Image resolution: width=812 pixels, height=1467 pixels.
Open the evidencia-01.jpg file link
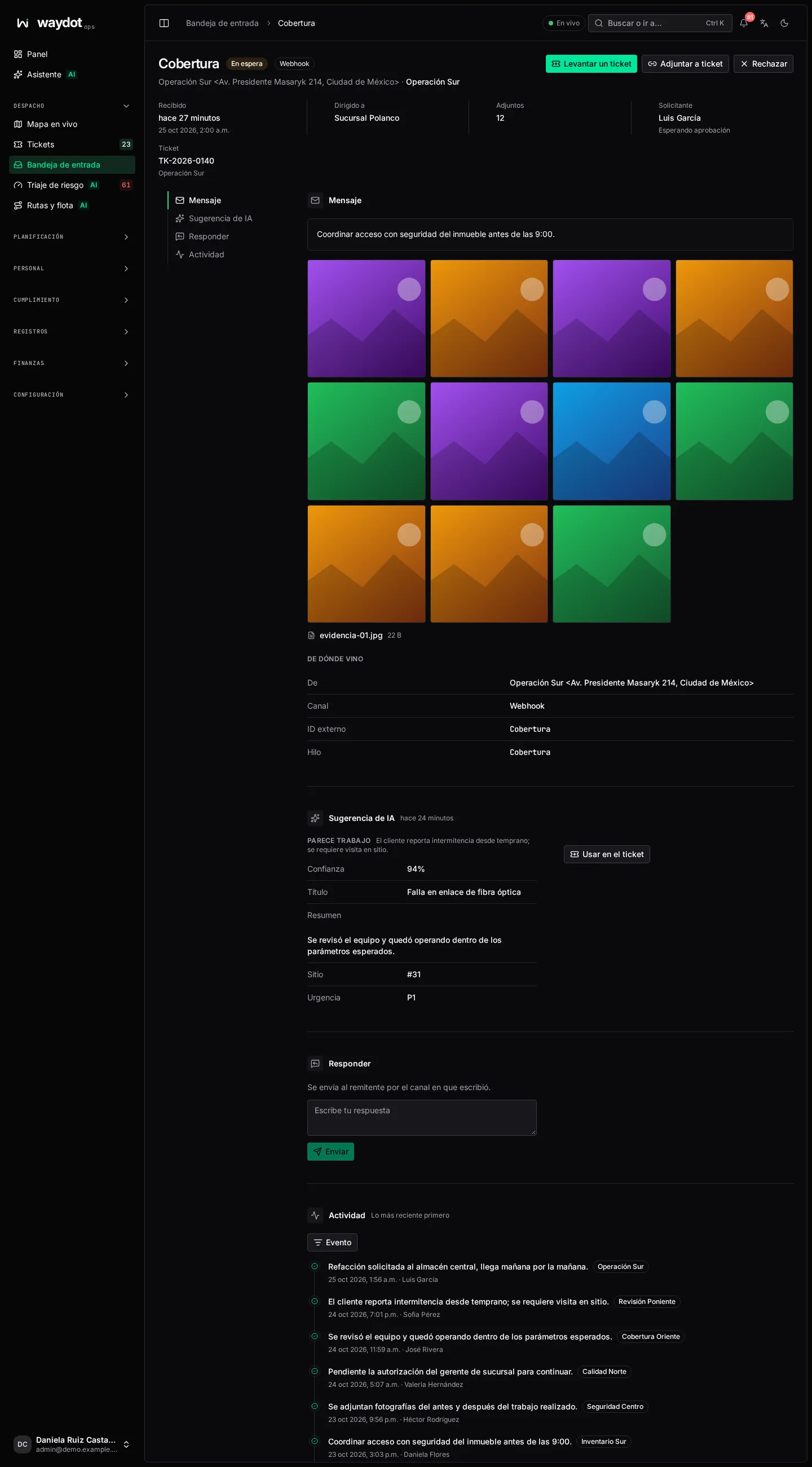click(x=351, y=635)
